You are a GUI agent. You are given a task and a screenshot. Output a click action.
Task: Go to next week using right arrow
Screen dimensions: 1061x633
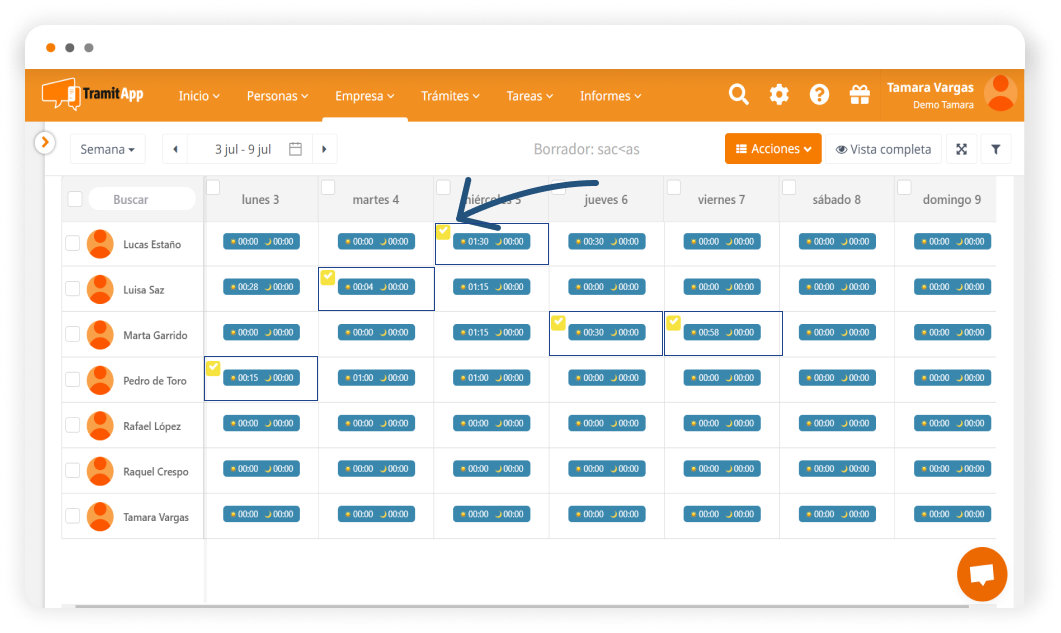pos(324,149)
